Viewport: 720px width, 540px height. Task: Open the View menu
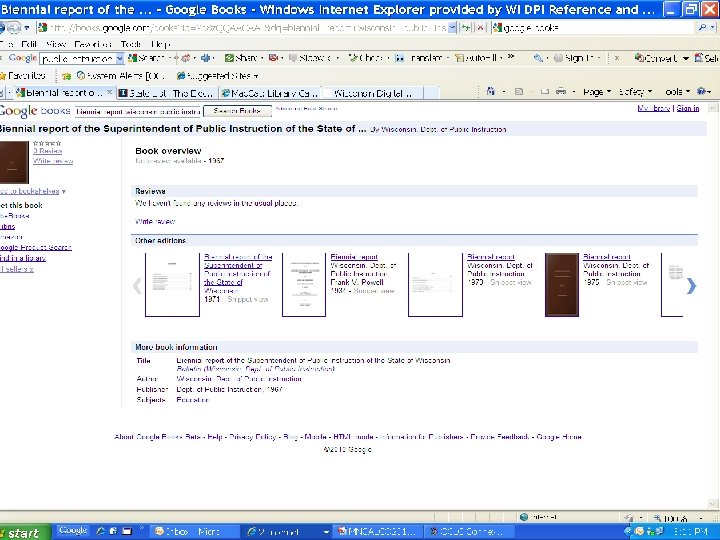click(56, 45)
